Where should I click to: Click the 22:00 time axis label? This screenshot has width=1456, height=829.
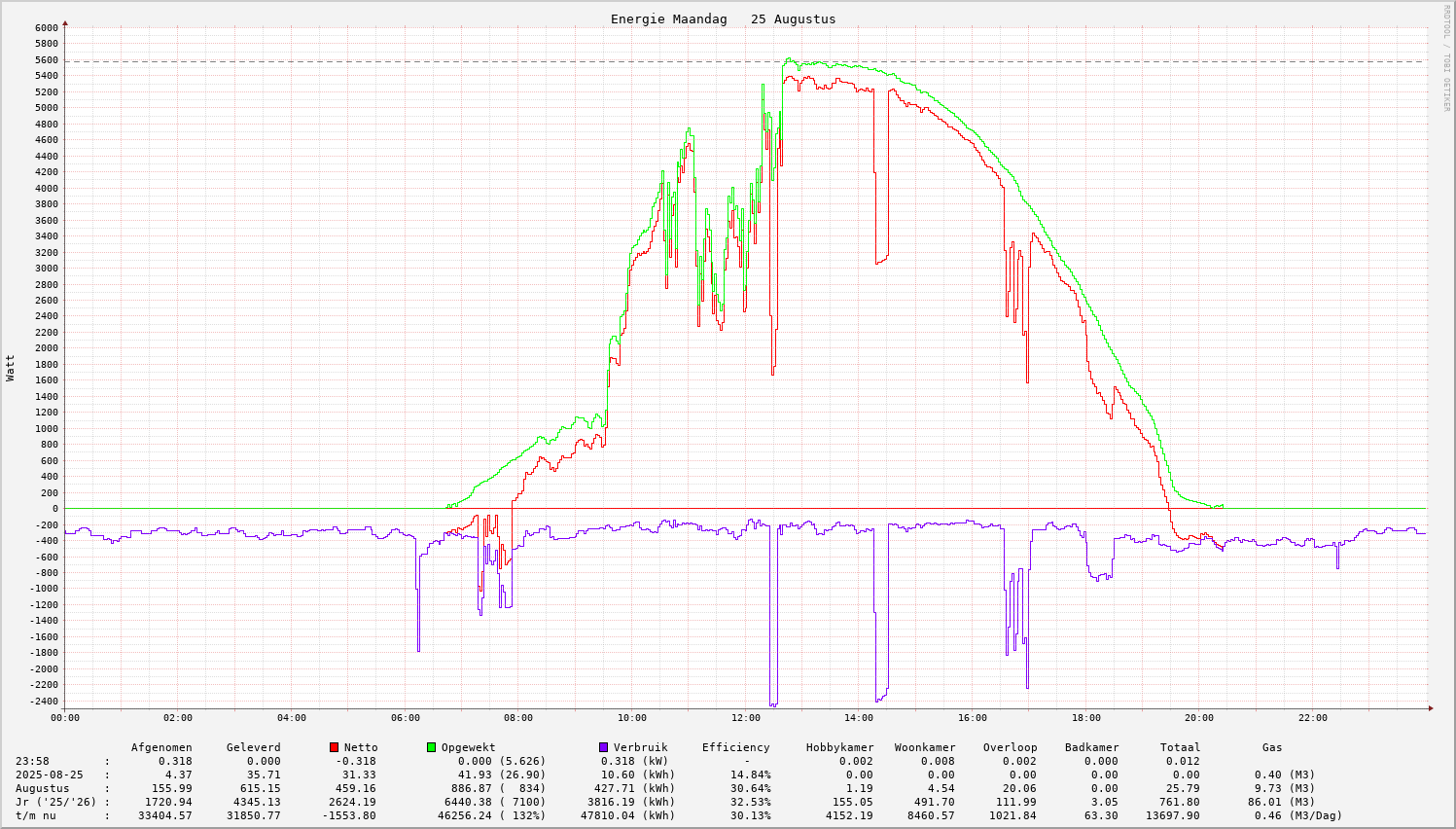tap(1312, 718)
